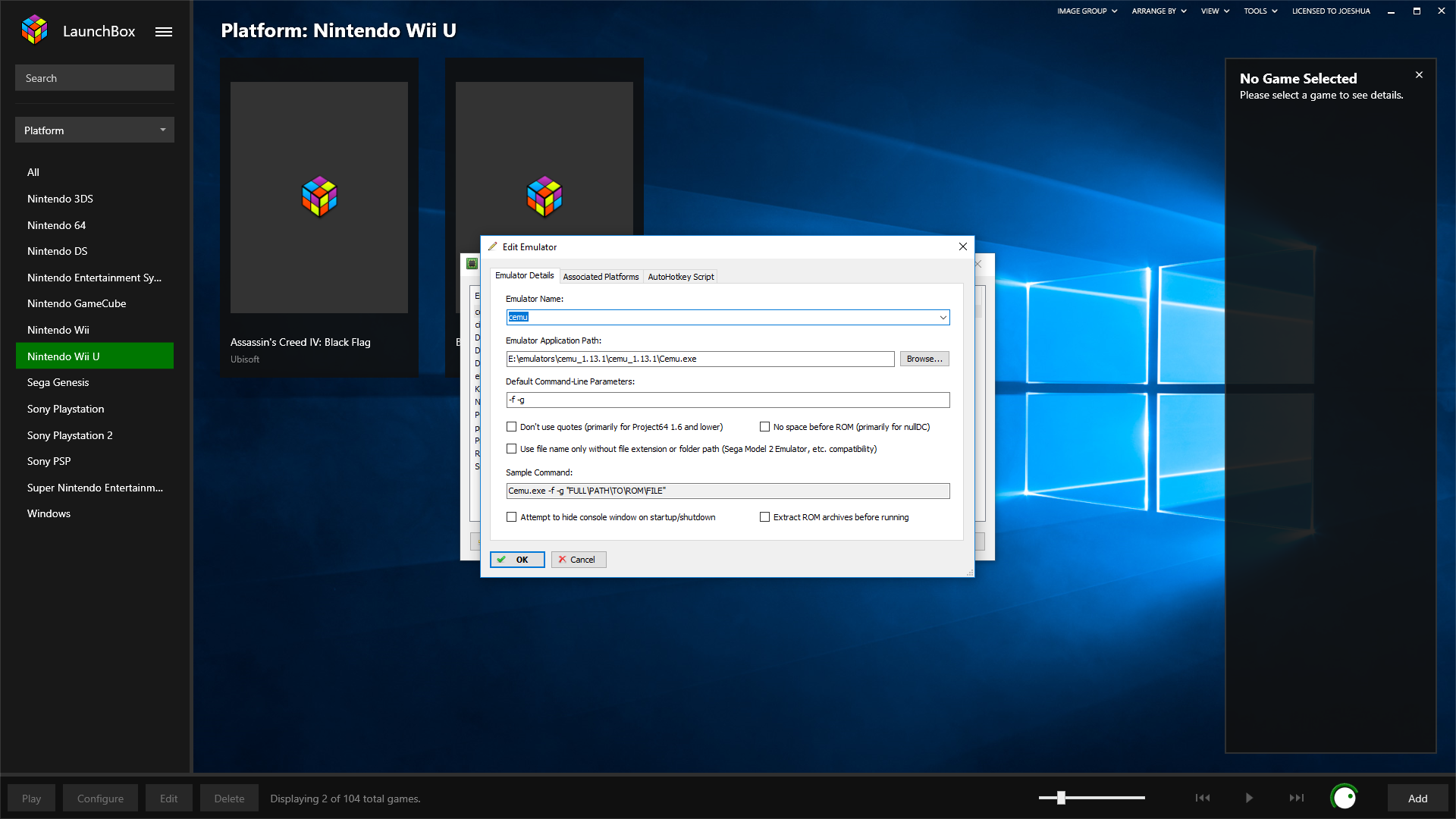This screenshot has width=1456, height=819.
Task: Select Sony PSP platform
Action: tap(95, 461)
